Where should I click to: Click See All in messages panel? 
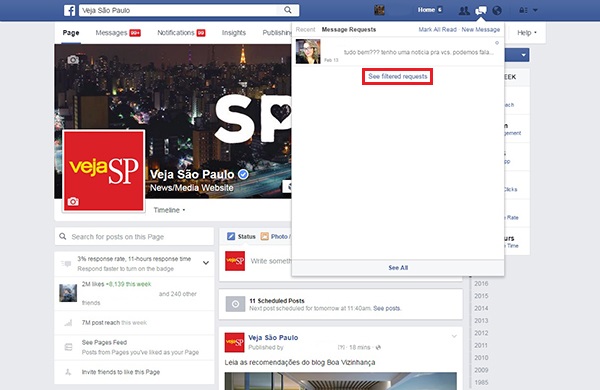pyautogui.click(x=398, y=268)
